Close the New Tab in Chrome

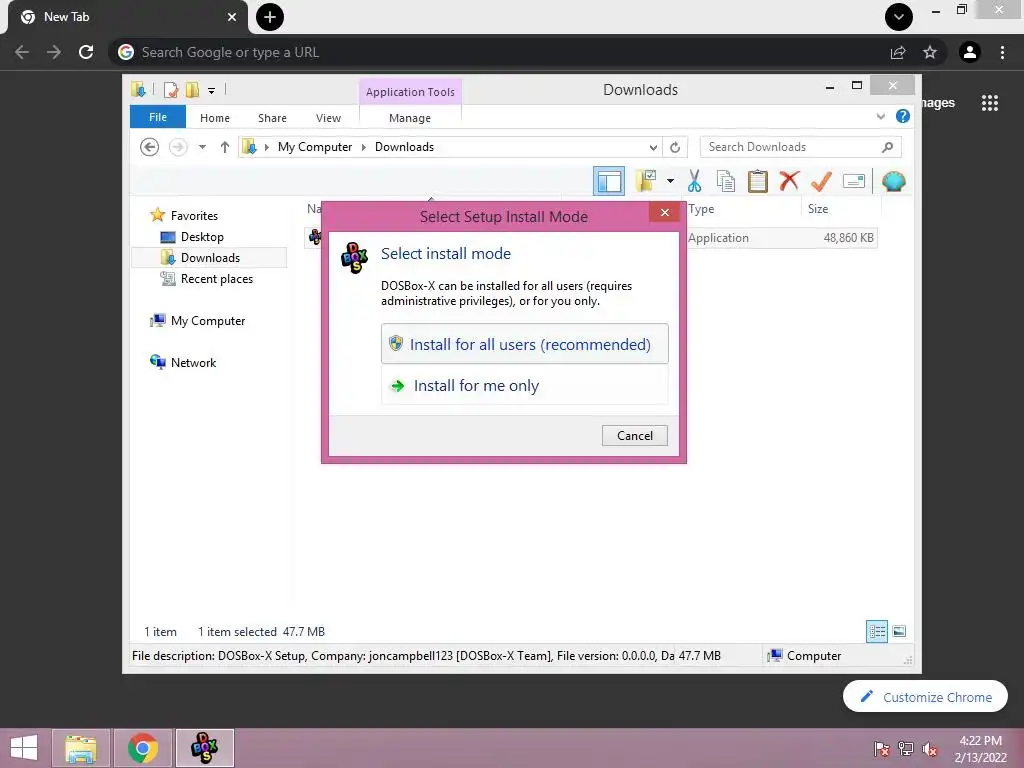232,17
